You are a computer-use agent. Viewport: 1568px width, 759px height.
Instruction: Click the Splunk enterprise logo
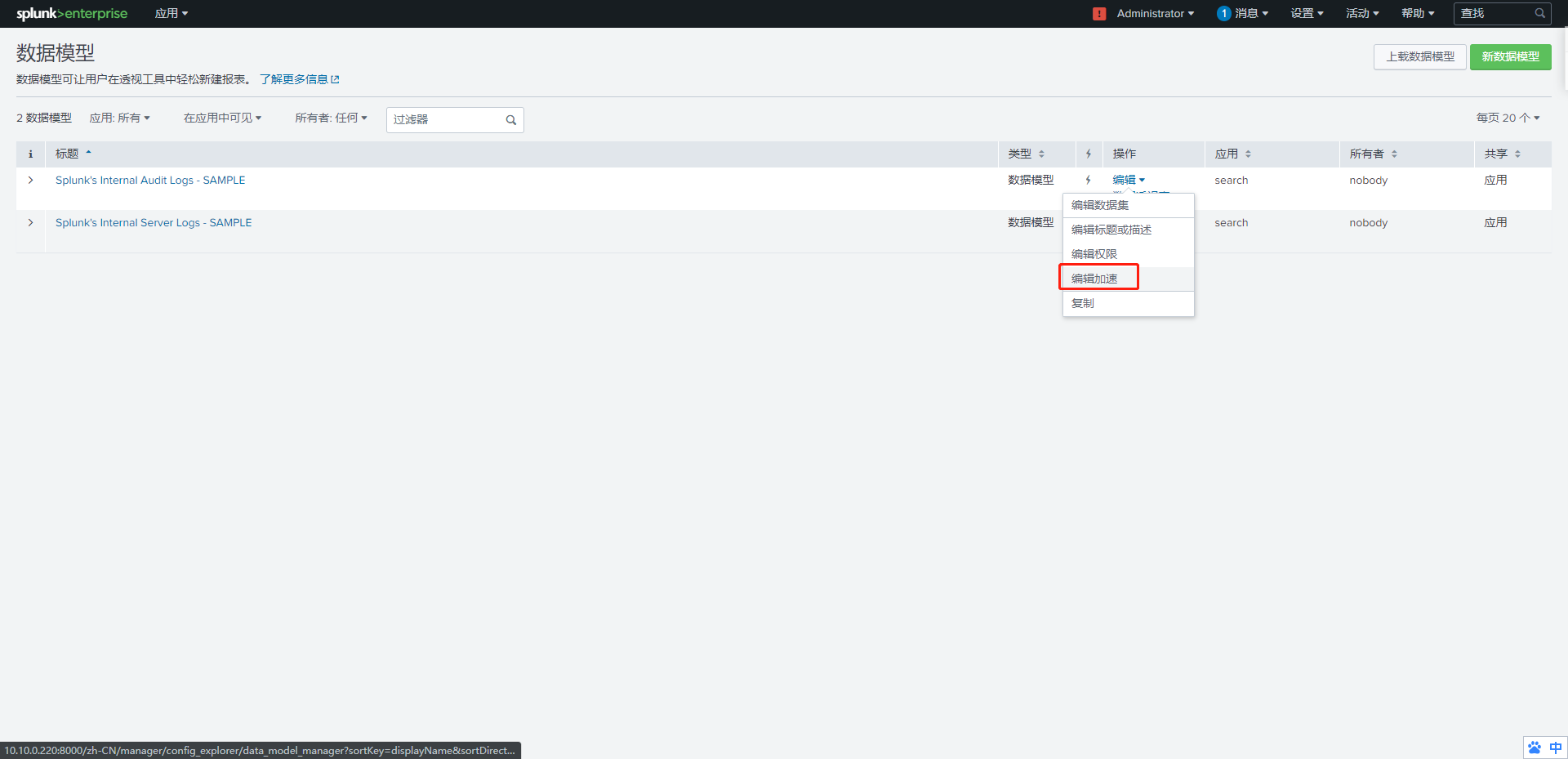click(x=72, y=14)
